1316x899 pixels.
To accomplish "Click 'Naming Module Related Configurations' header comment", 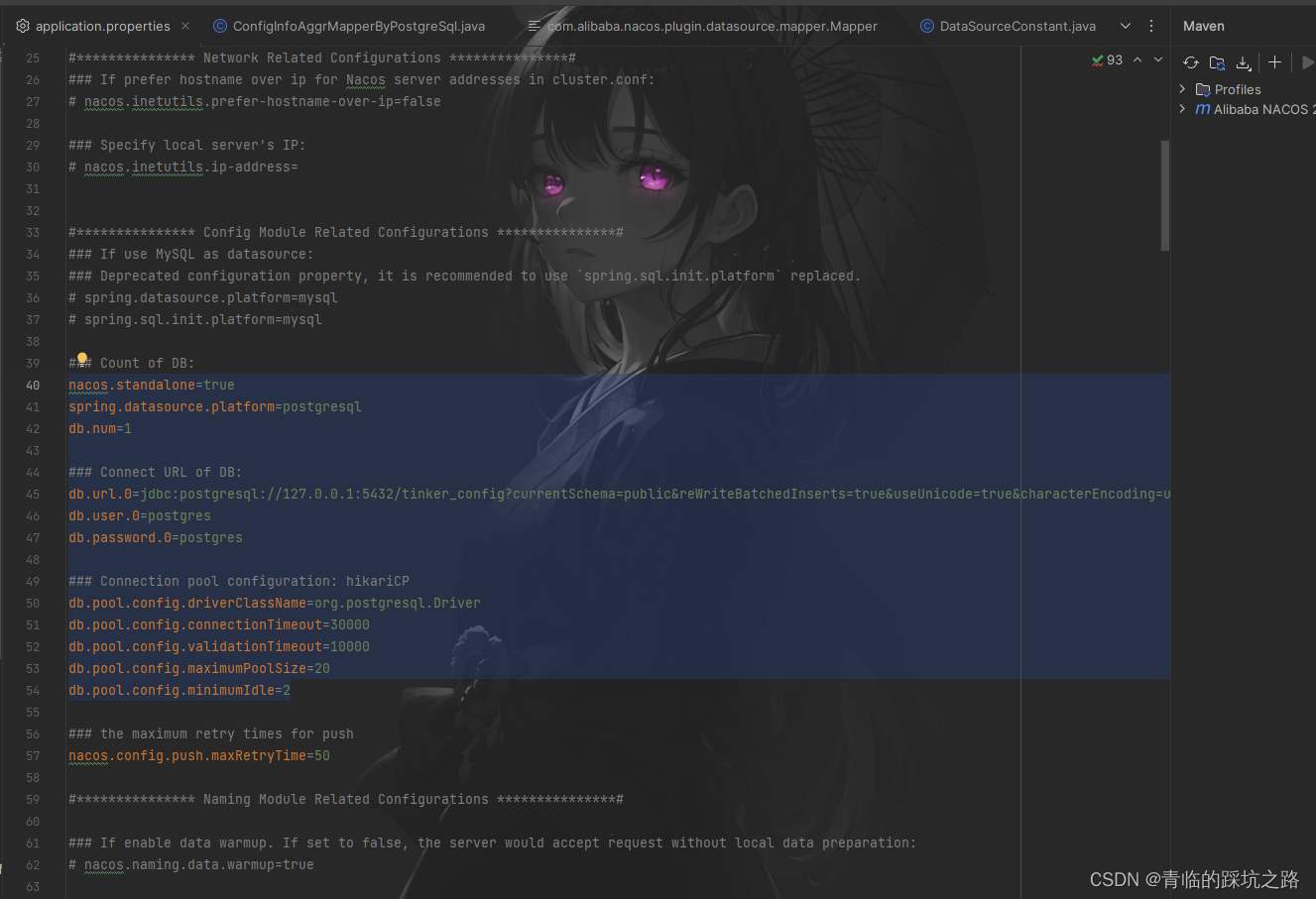I will click(346, 799).
